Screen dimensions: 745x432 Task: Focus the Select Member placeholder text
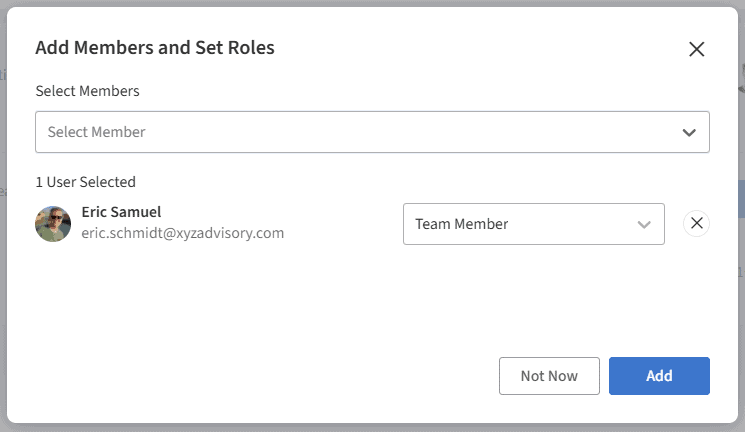(x=97, y=132)
